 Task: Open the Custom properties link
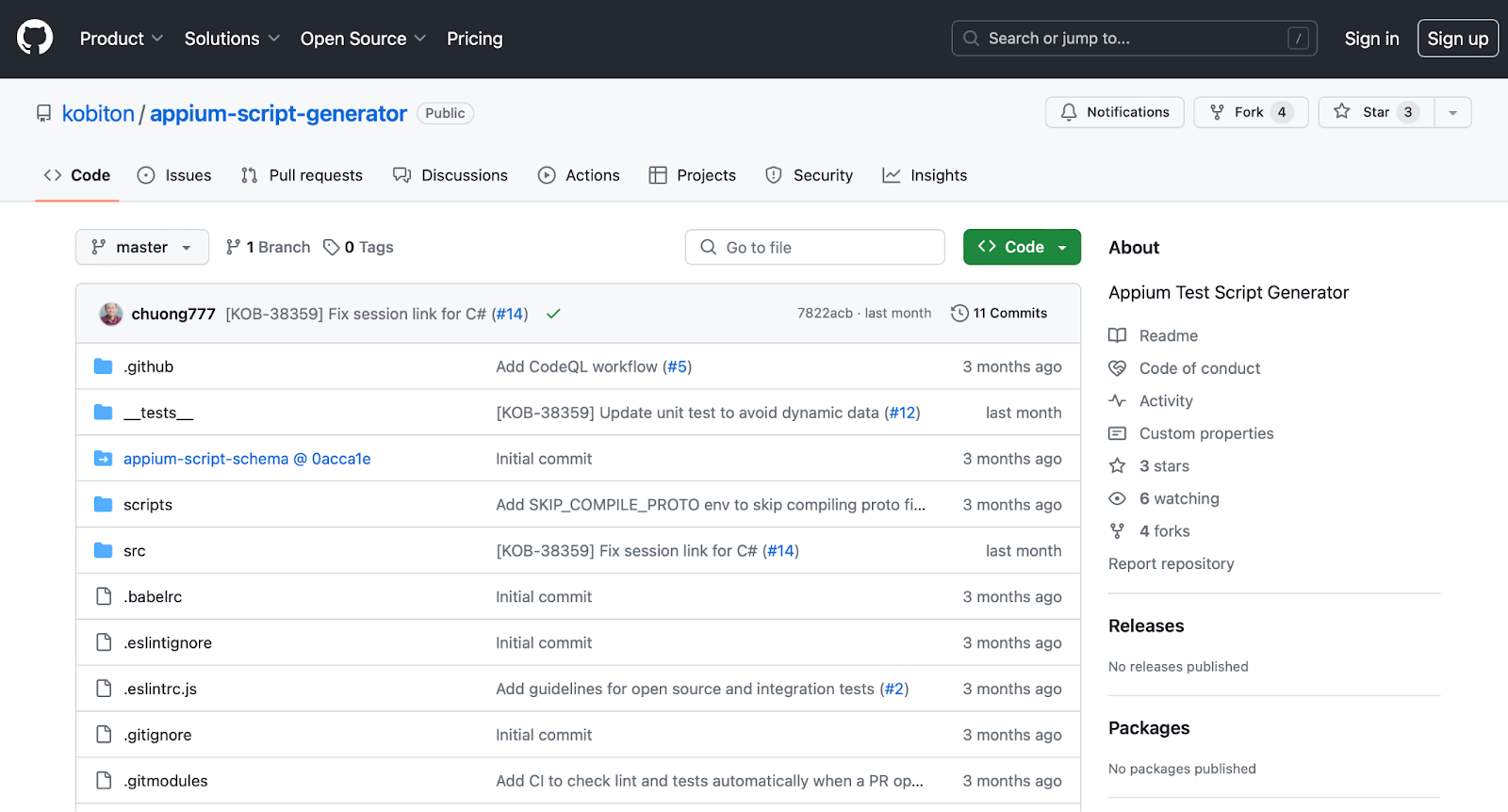(x=1206, y=433)
